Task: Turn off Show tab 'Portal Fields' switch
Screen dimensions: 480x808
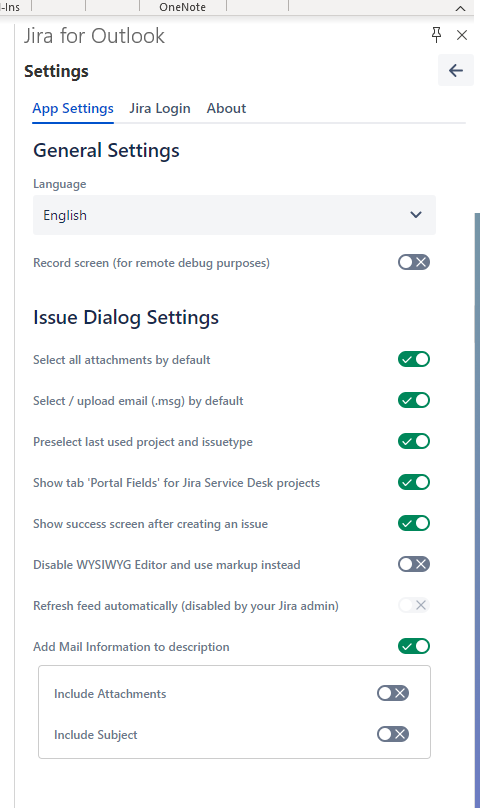Action: pyautogui.click(x=413, y=482)
